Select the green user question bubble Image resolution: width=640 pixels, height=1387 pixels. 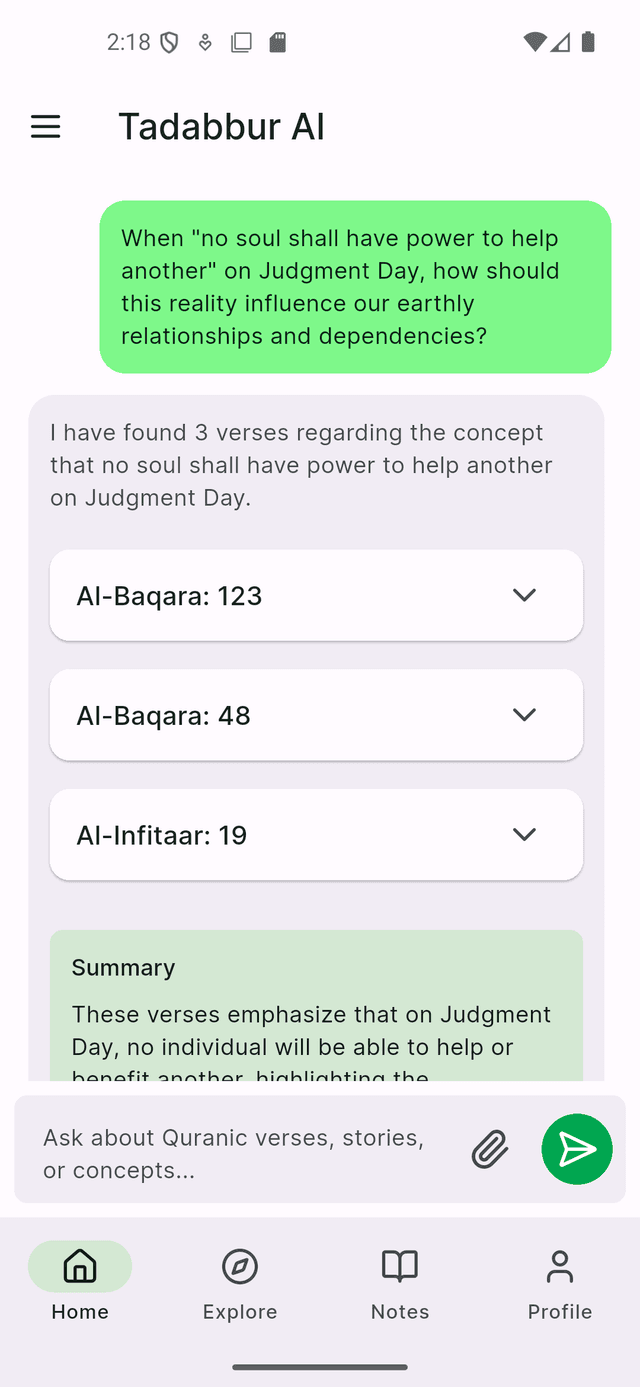pos(354,287)
